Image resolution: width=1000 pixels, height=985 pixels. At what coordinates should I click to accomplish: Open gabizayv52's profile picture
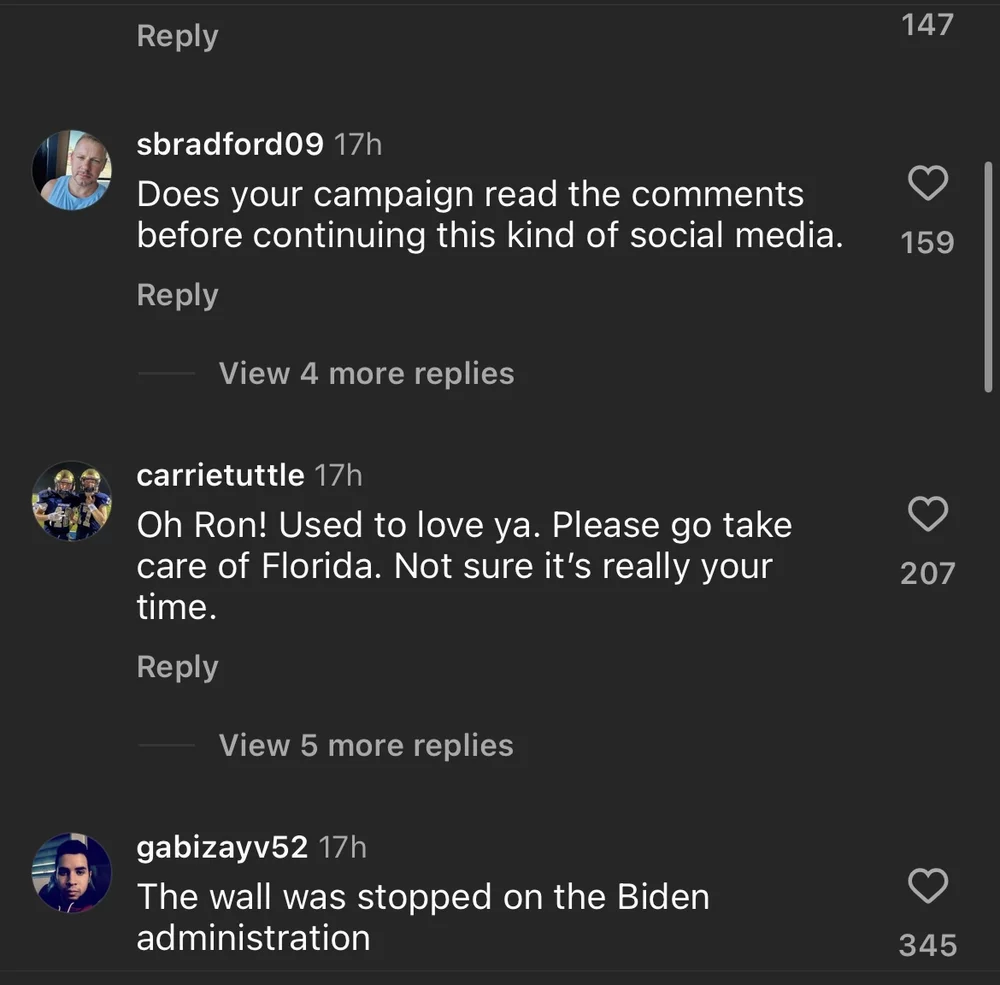[x=72, y=872]
